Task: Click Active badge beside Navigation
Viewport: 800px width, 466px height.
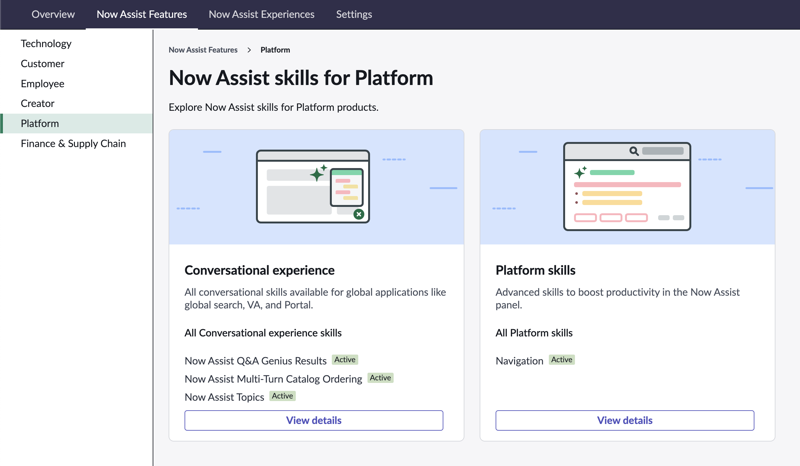Action: pyautogui.click(x=562, y=360)
